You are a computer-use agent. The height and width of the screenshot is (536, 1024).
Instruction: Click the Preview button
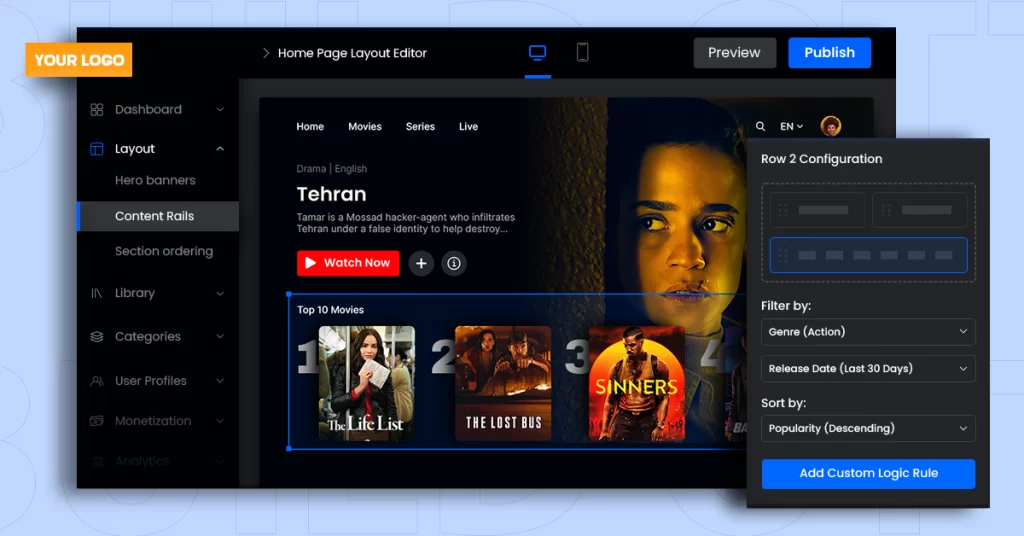click(735, 53)
